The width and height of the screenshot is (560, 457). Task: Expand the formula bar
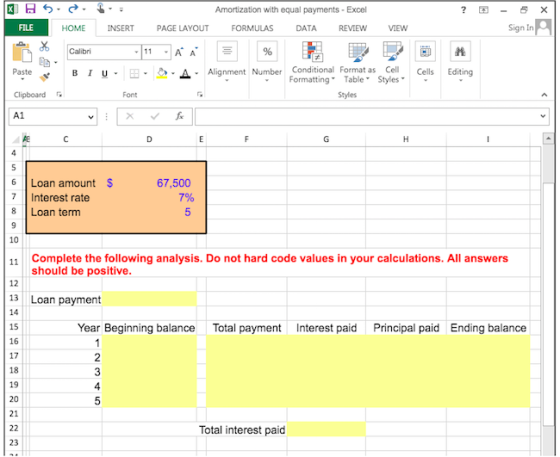click(542, 116)
